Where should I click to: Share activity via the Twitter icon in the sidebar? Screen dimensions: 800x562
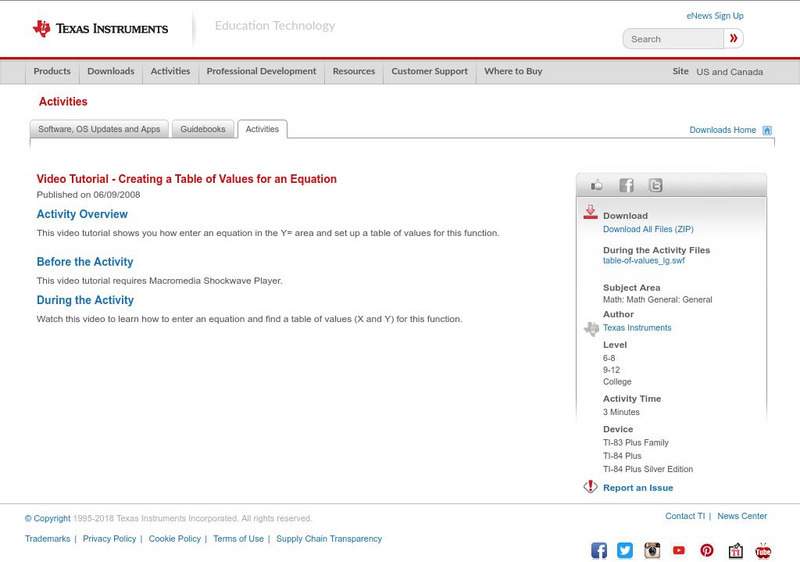(x=656, y=185)
